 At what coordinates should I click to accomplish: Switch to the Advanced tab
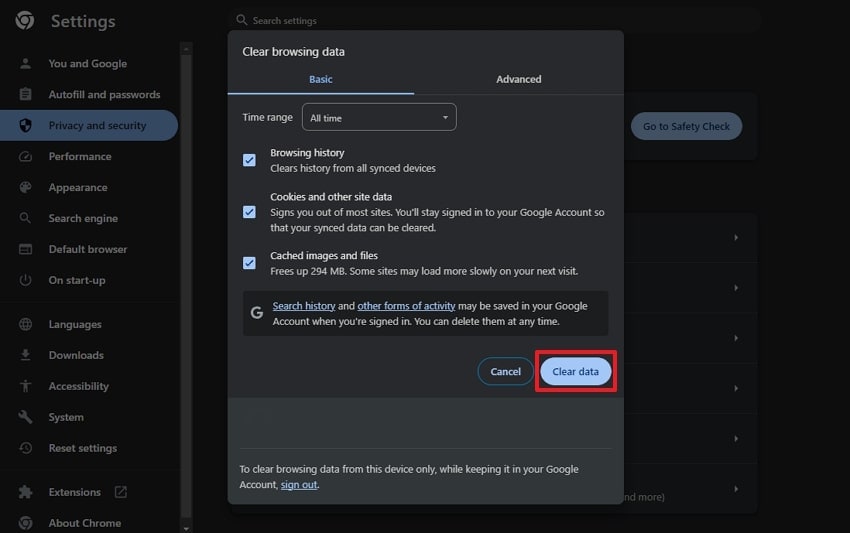point(519,80)
